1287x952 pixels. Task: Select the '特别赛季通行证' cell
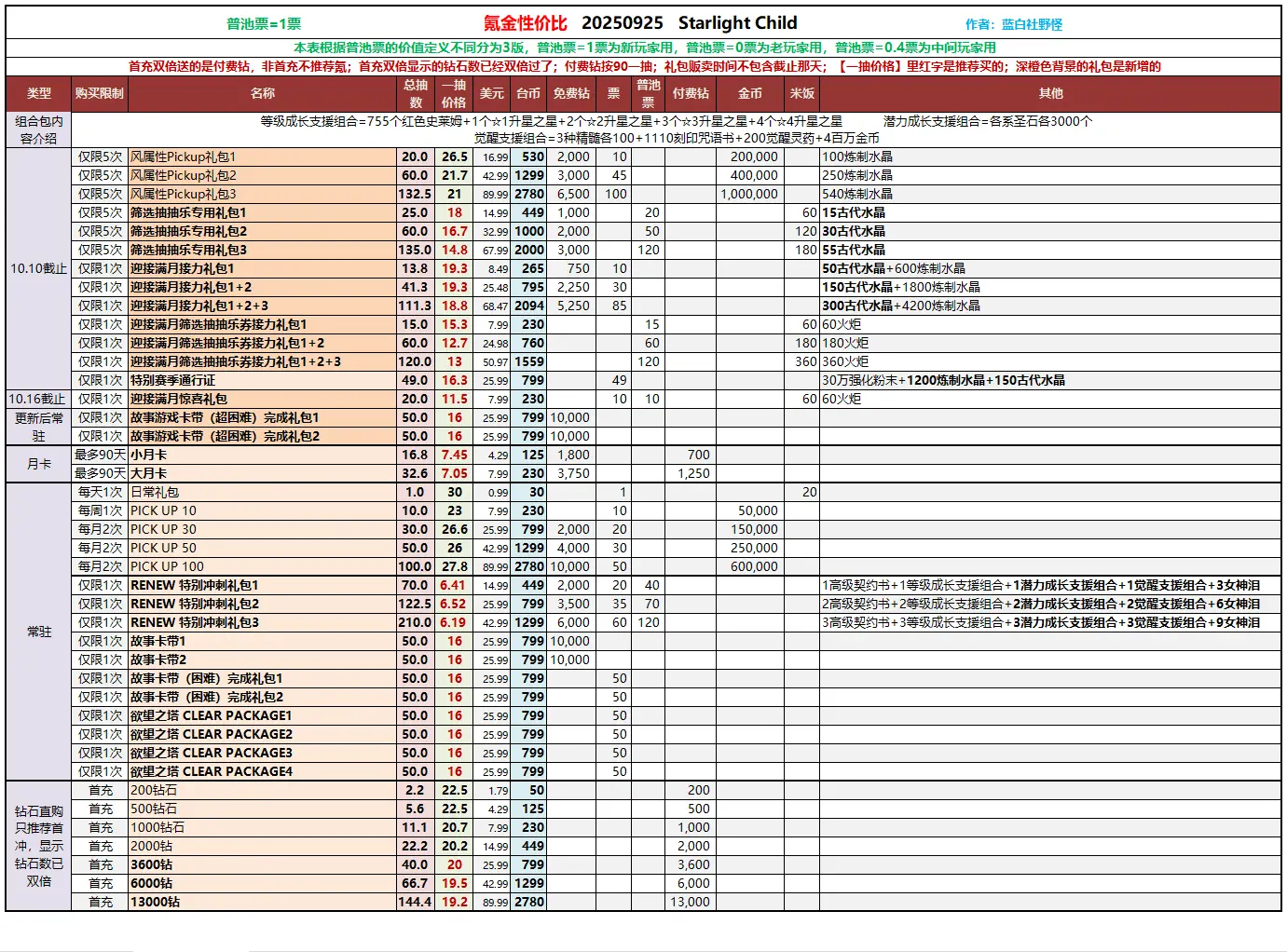tap(173, 380)
